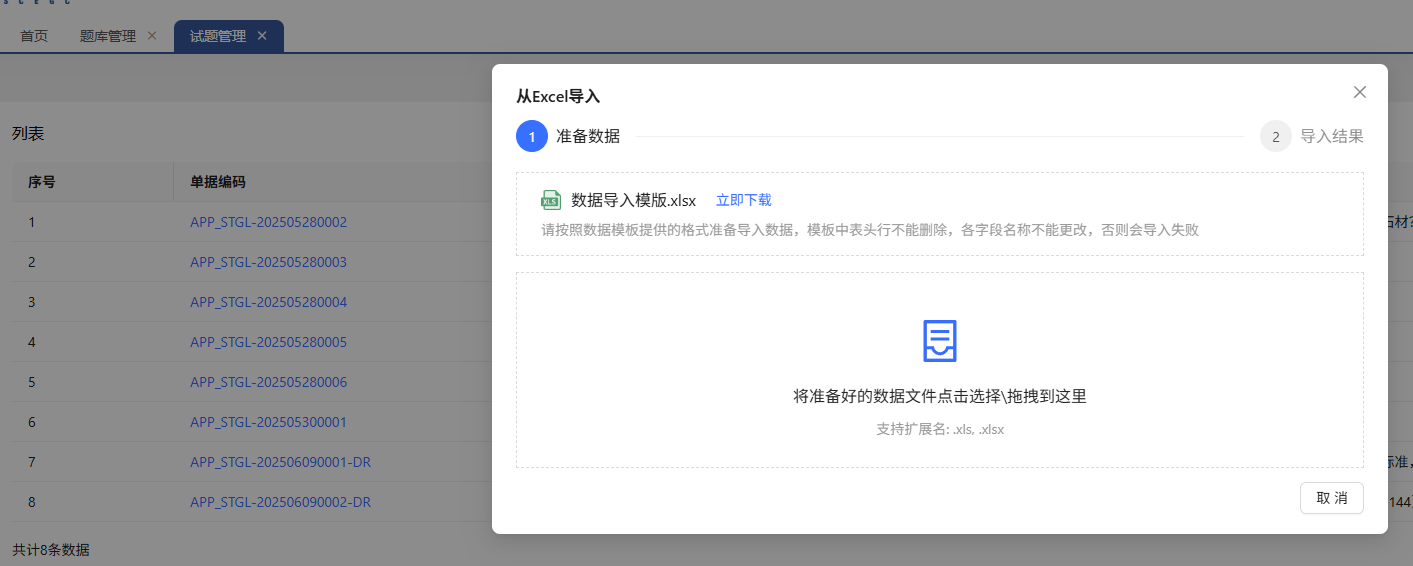
Task: Close the Excel import dialog
Action: (x=1359, y=92)
